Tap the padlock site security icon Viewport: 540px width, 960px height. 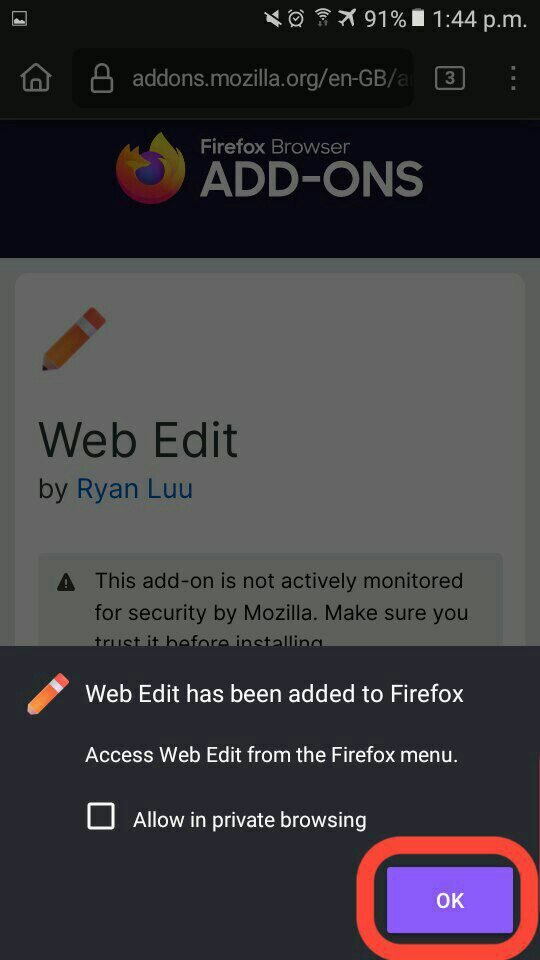click(x=102, y=78)
